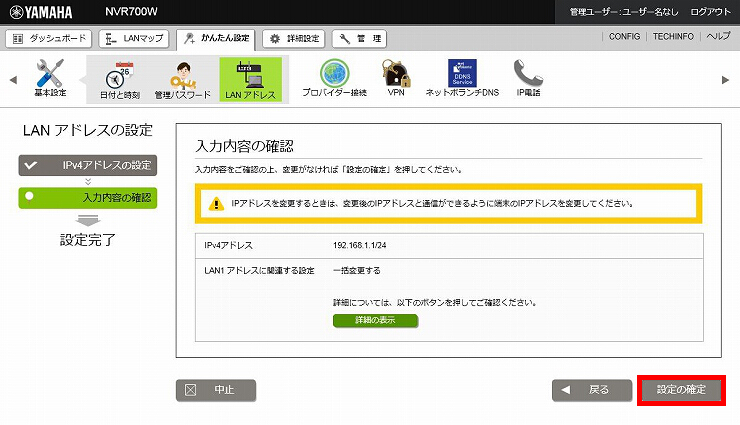This screenshot has height=425, width=740.
Task: Switch to the LANマップ tab
Action: 134,39
